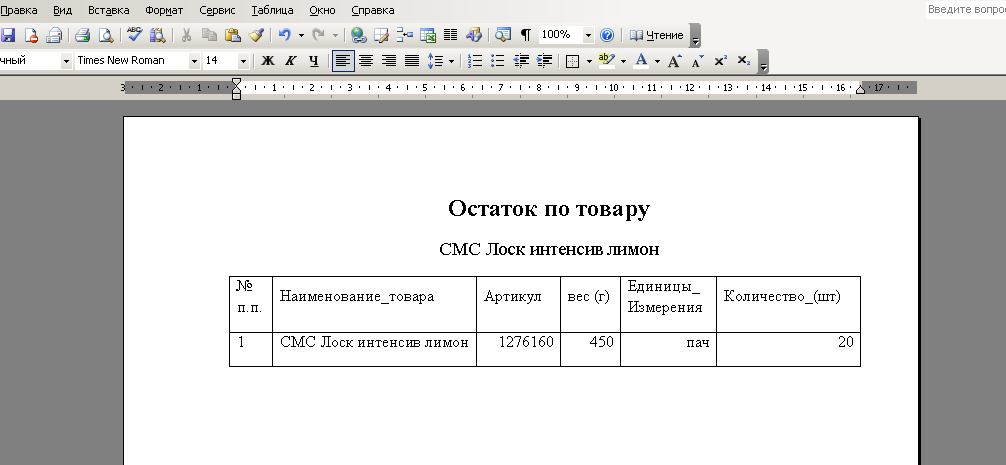
Task: Open the Правка menu
Action: point(19,10)
